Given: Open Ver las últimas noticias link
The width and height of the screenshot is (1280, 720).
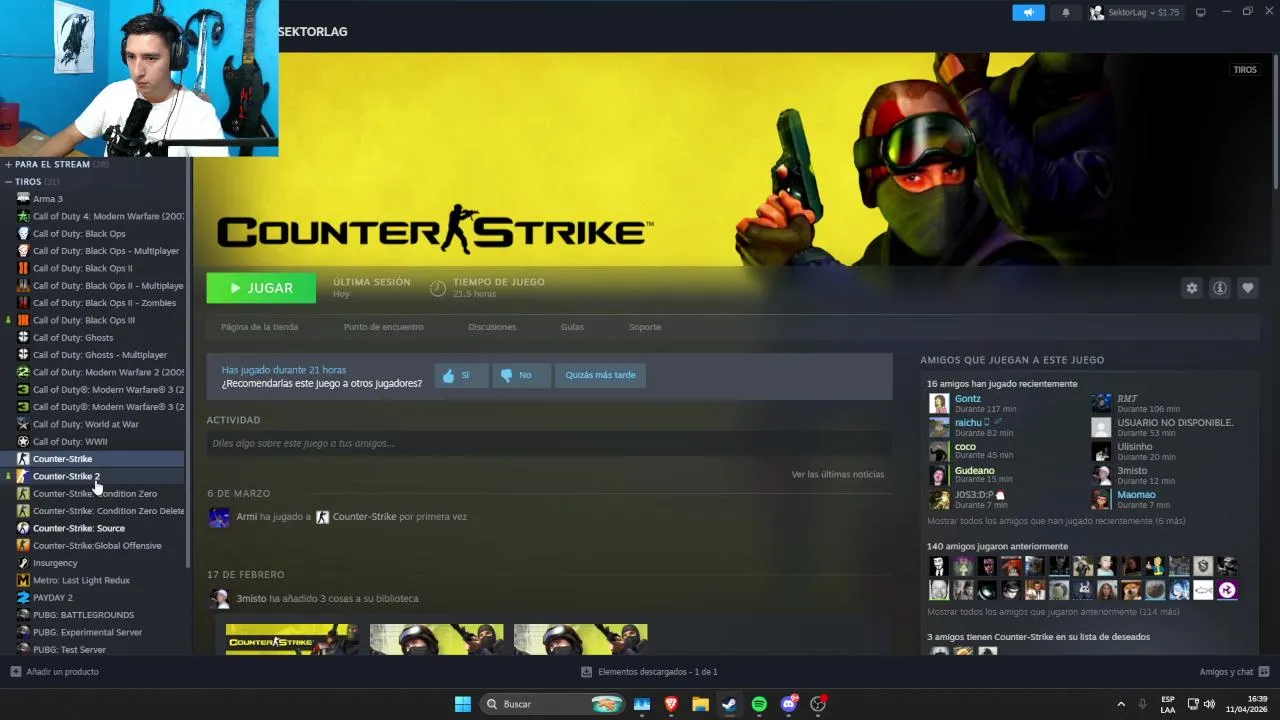Looking at the screenshot, I should coord(837,474).
